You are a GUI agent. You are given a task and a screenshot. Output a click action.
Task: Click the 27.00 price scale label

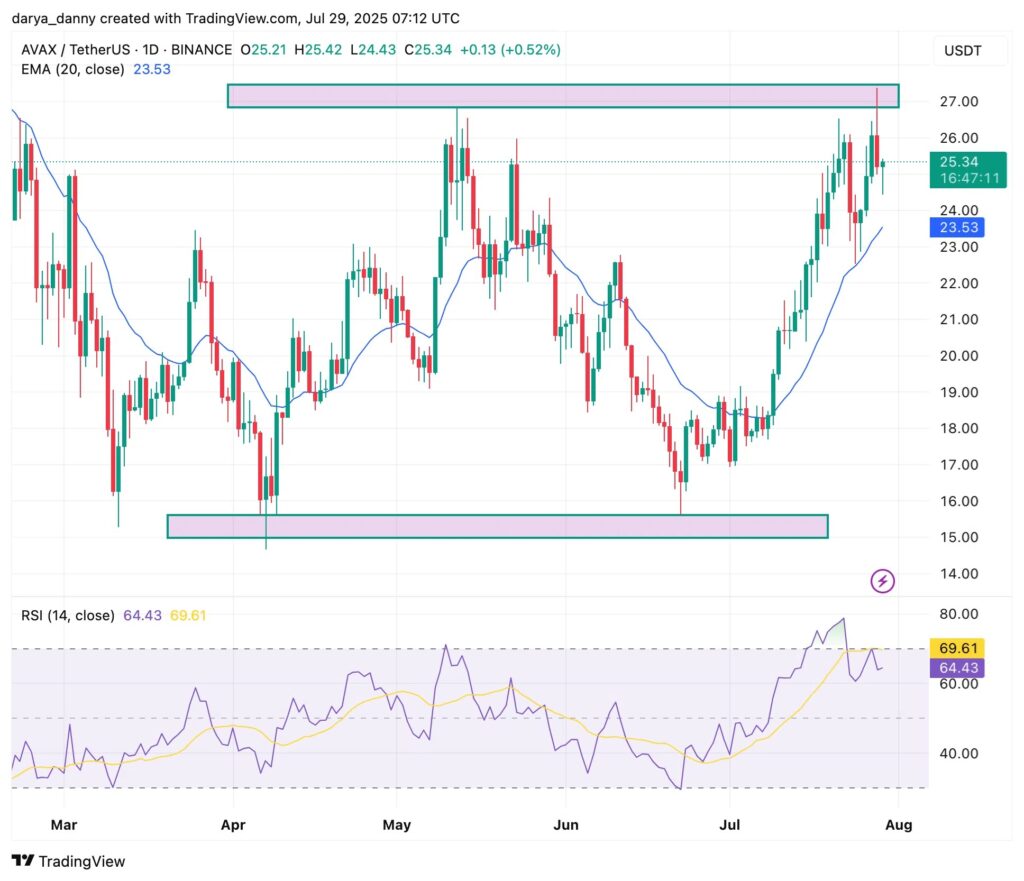957,102
